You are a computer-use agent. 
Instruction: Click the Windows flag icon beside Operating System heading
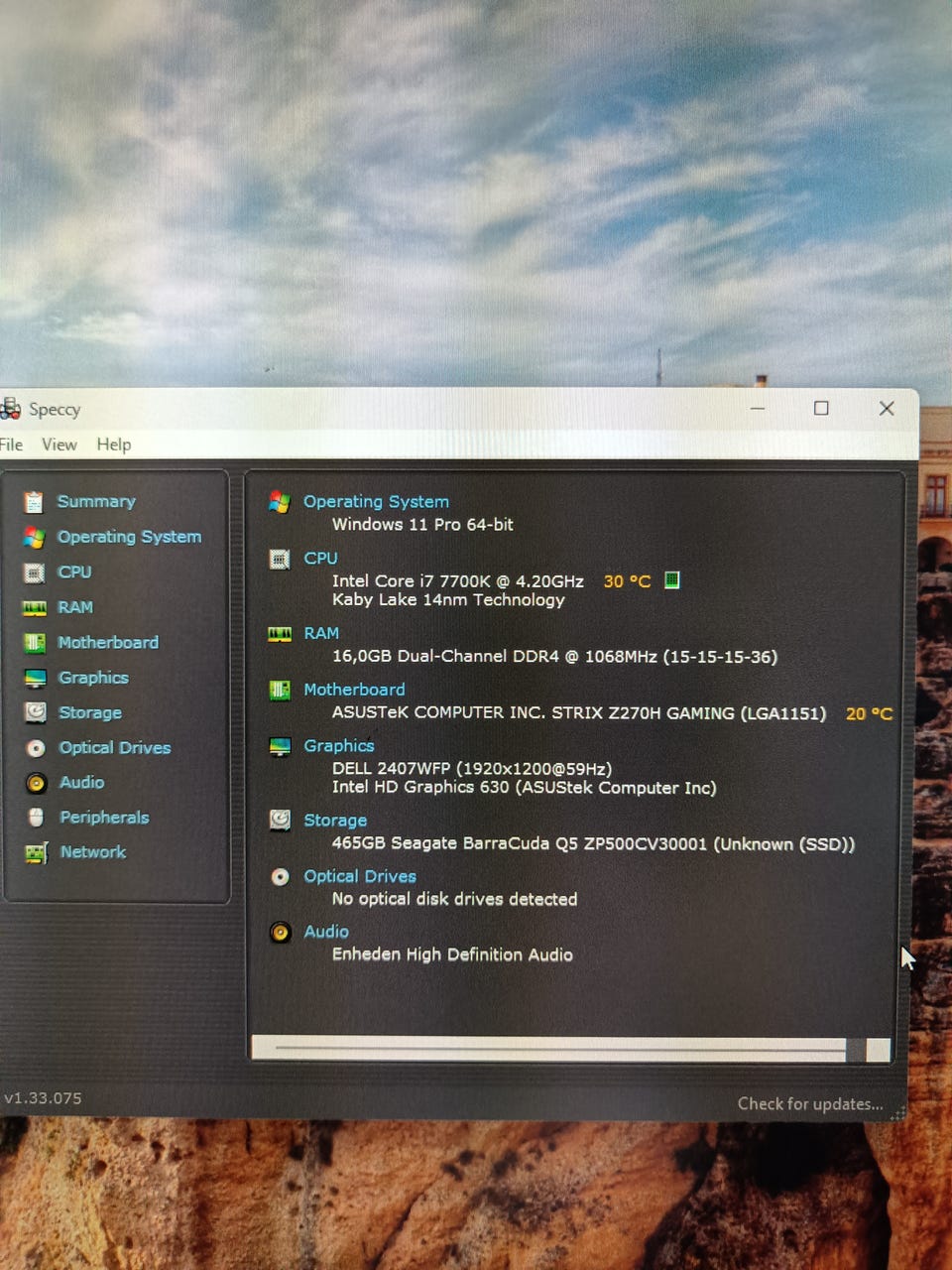(280, 502)
